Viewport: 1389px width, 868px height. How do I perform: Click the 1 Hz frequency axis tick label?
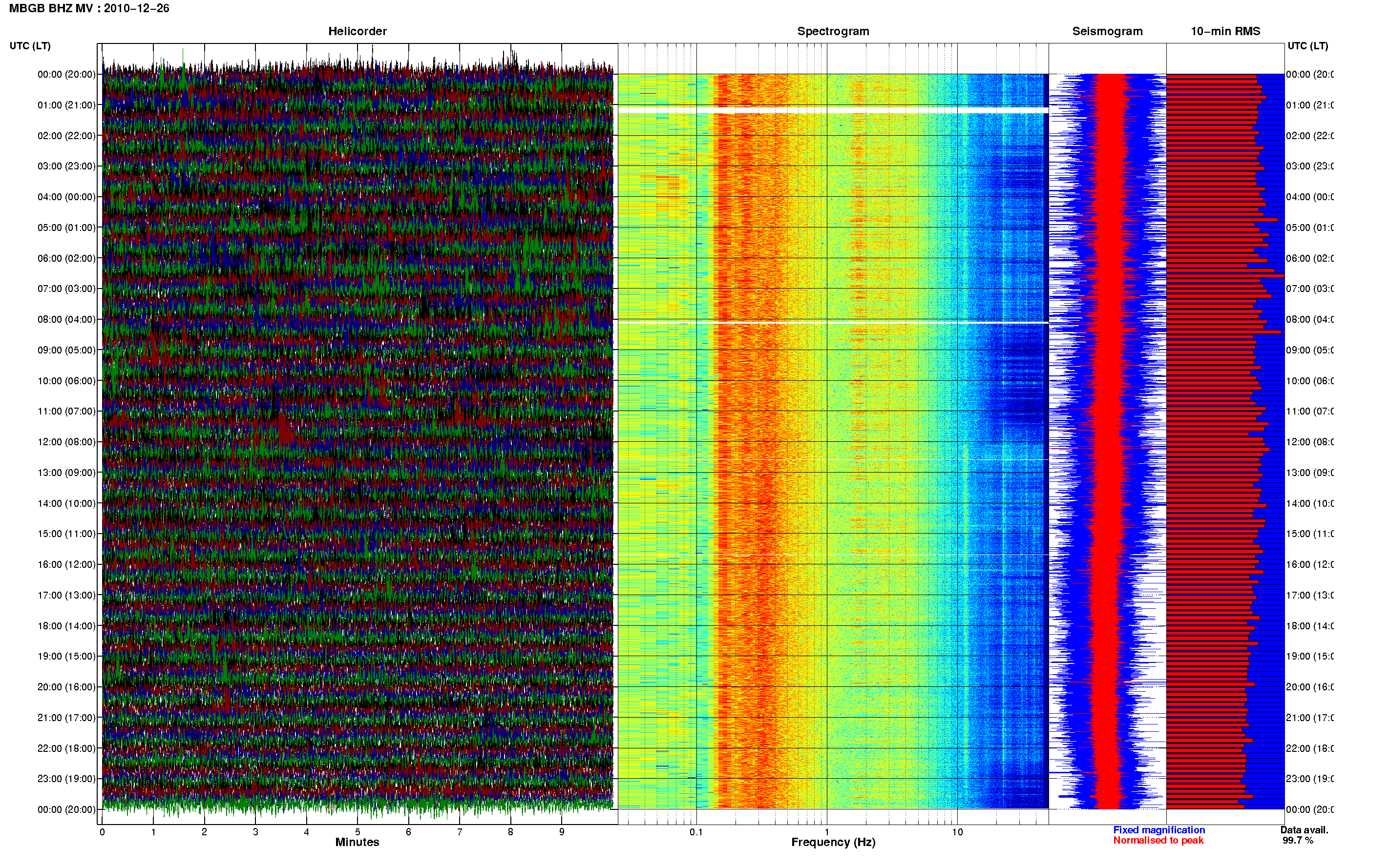(x=827, y=832)
